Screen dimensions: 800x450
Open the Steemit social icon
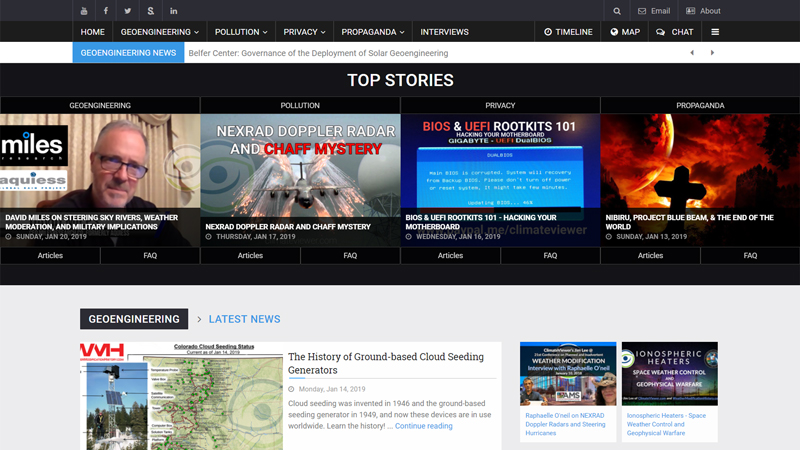[151, 11]
